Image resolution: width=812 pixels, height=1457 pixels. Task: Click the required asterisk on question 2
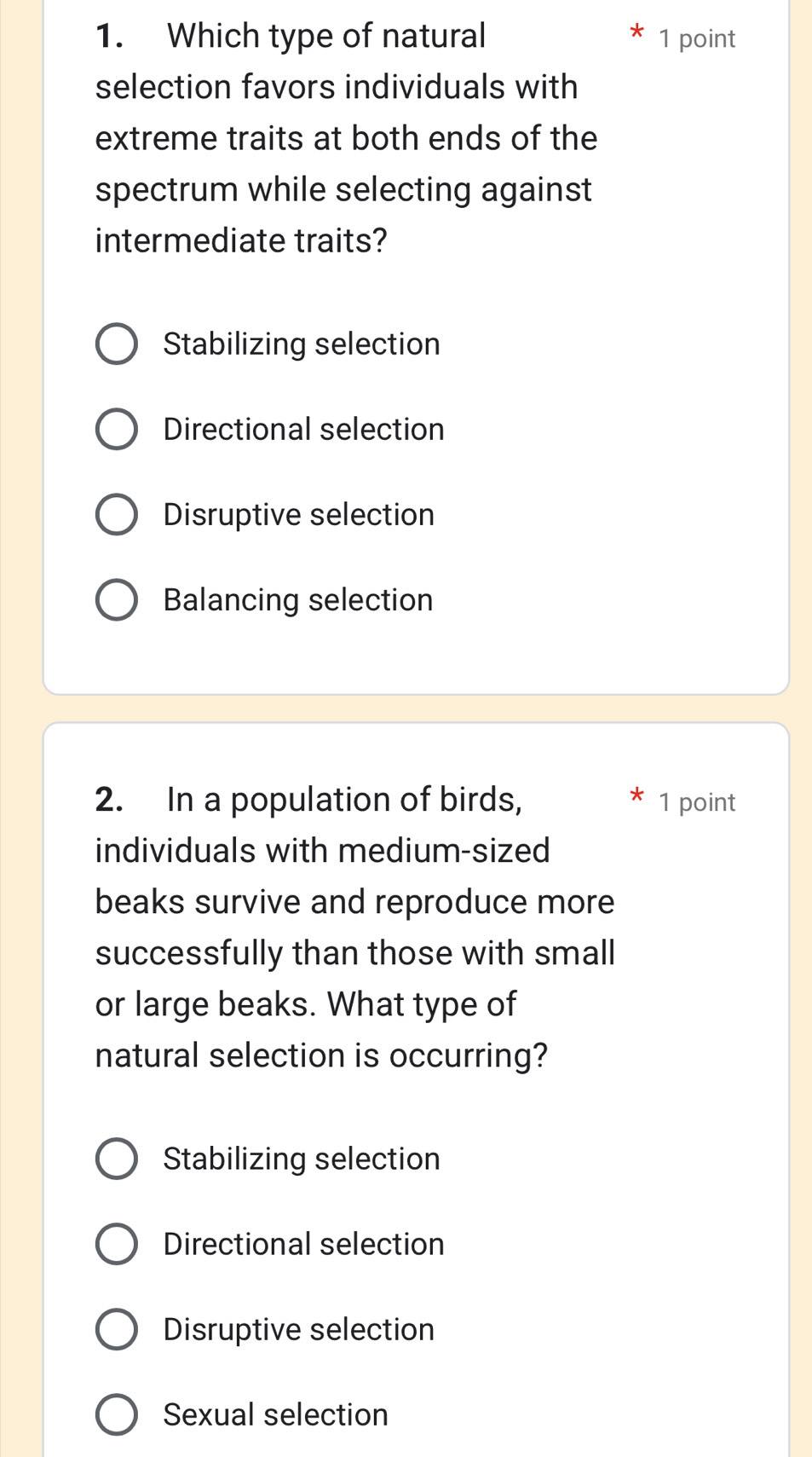tap(637, 798)
